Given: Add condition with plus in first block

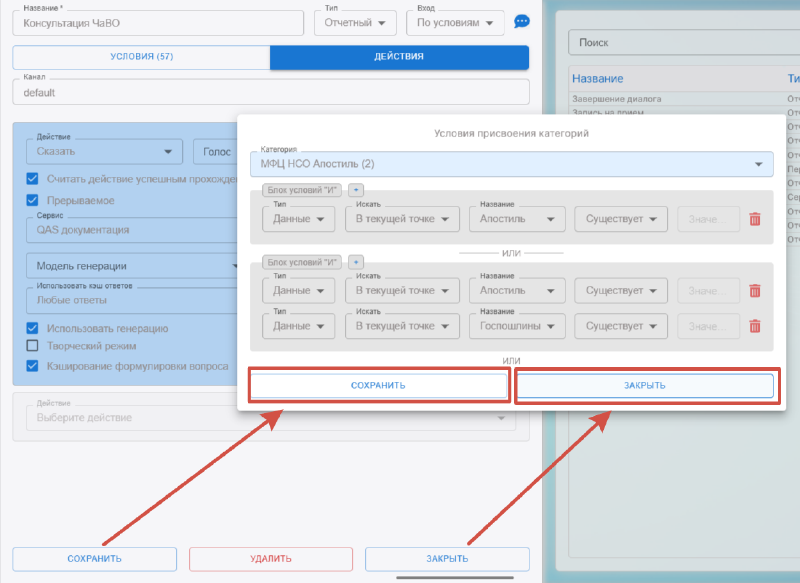Looking at the screenshot, I should pos(357,189).
